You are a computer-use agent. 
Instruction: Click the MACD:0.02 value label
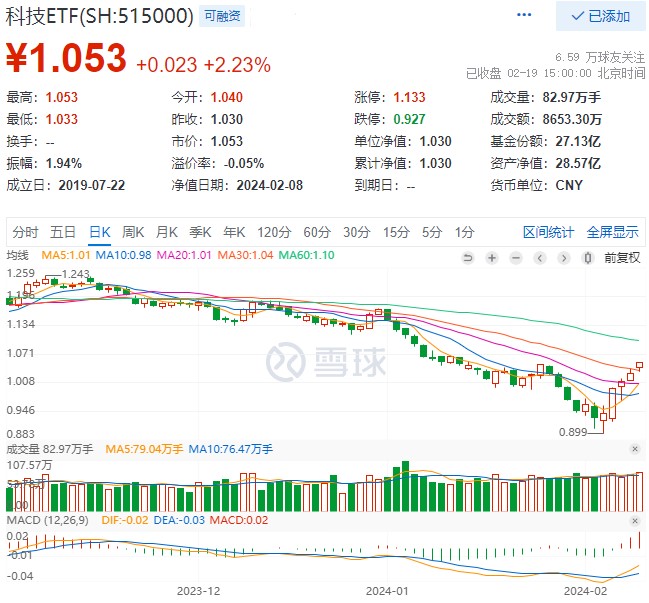pos(239,521)
